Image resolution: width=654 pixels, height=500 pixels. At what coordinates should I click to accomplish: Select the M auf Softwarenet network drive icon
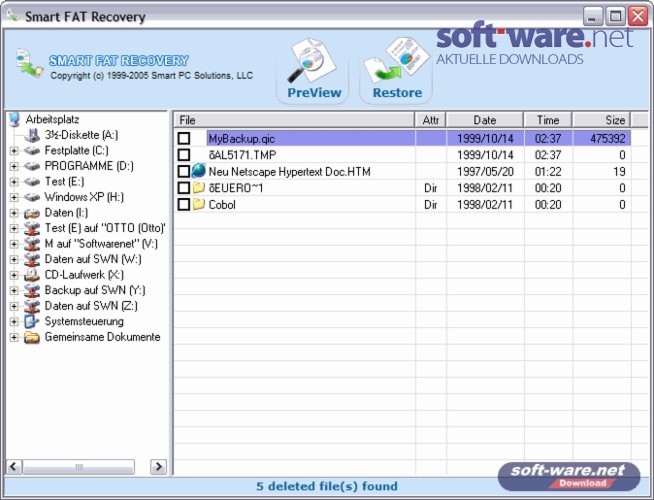[x=32, y=244]
